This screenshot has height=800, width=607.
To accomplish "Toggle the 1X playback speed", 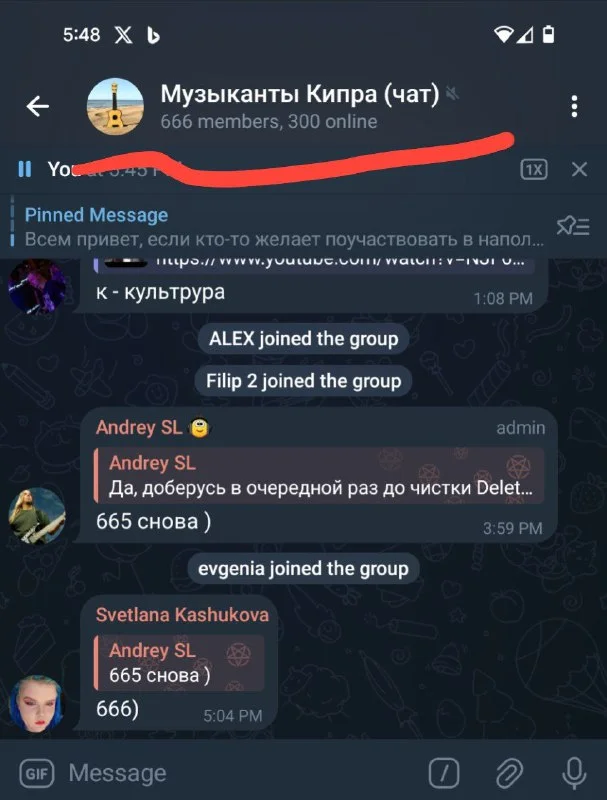I will (x=534, y=169).
